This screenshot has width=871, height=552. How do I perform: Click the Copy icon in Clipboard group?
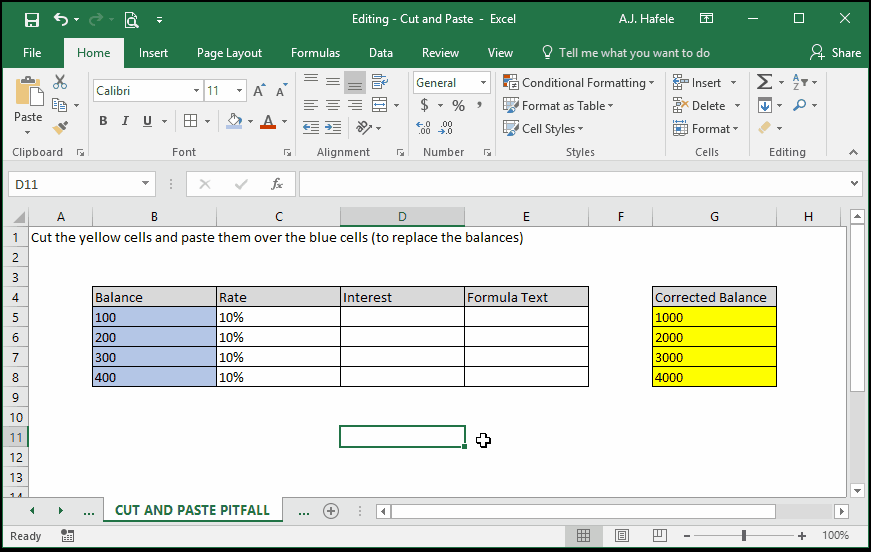[59, 105]
